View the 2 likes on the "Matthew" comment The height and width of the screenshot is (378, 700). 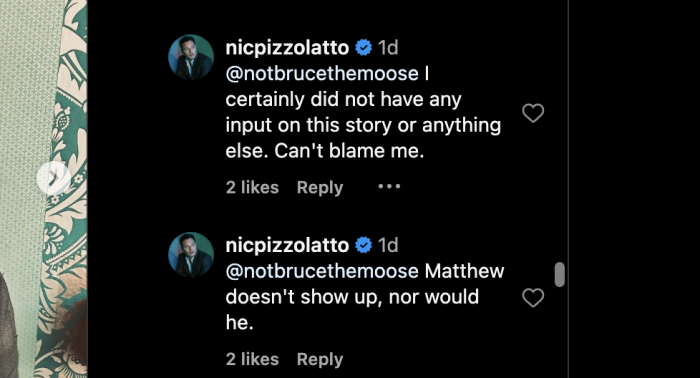click(252, 359)
